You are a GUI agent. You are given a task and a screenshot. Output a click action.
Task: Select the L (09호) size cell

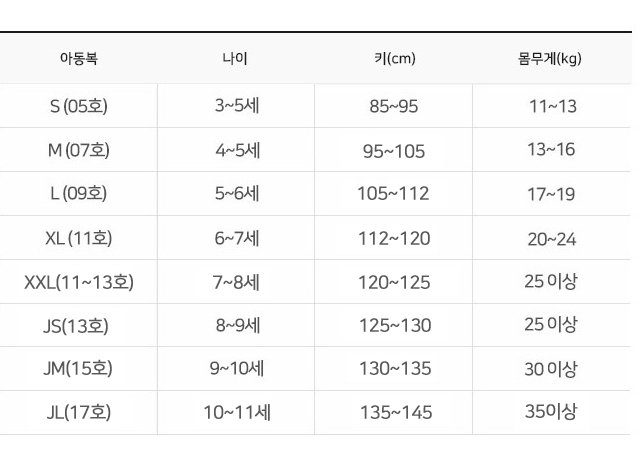[x=79, y=193]
